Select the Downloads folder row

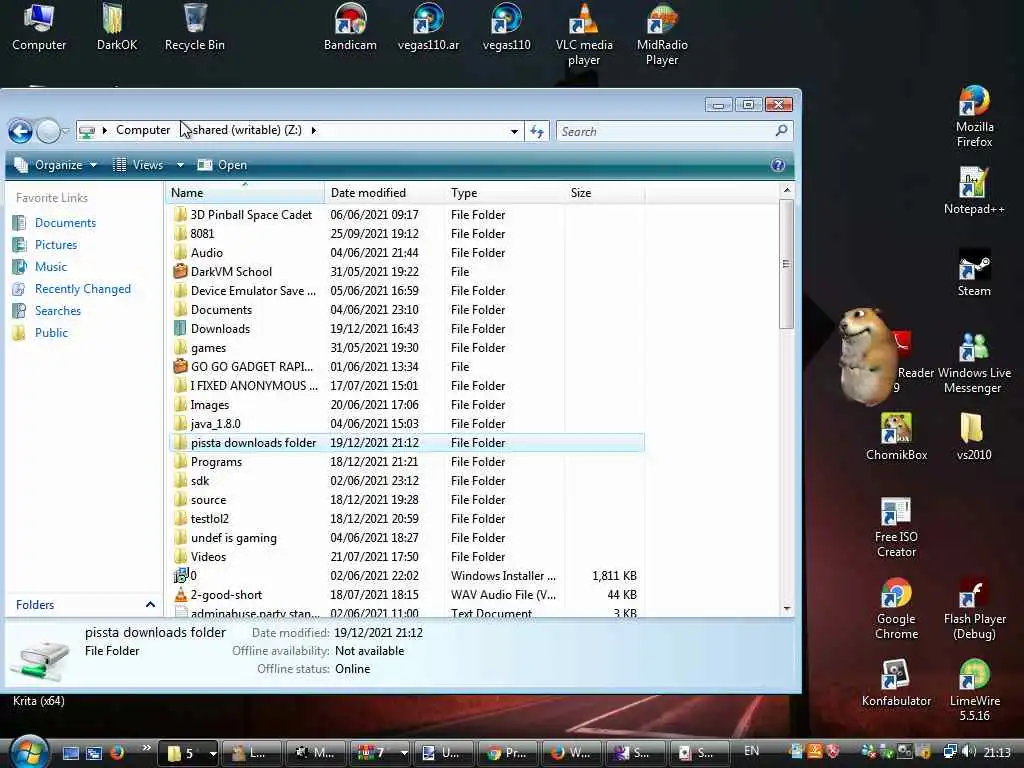point(407,329)
